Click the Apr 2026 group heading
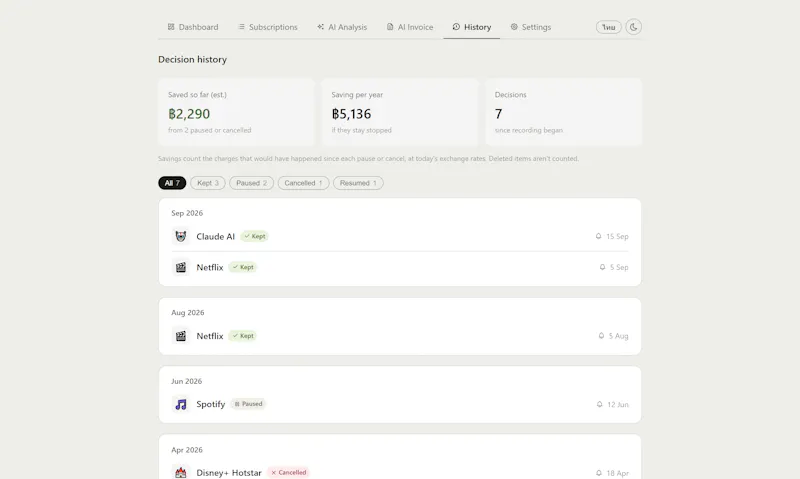 [187, 450]
